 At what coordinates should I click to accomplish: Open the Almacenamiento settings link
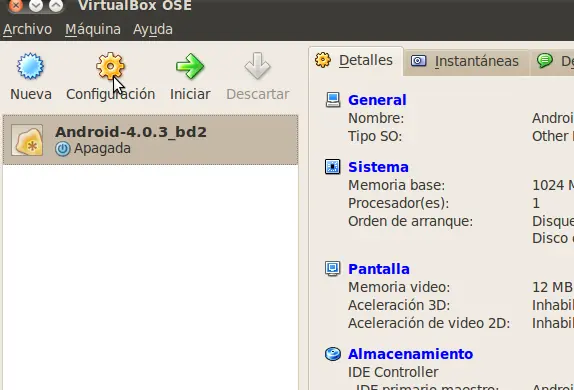(410, 354)
